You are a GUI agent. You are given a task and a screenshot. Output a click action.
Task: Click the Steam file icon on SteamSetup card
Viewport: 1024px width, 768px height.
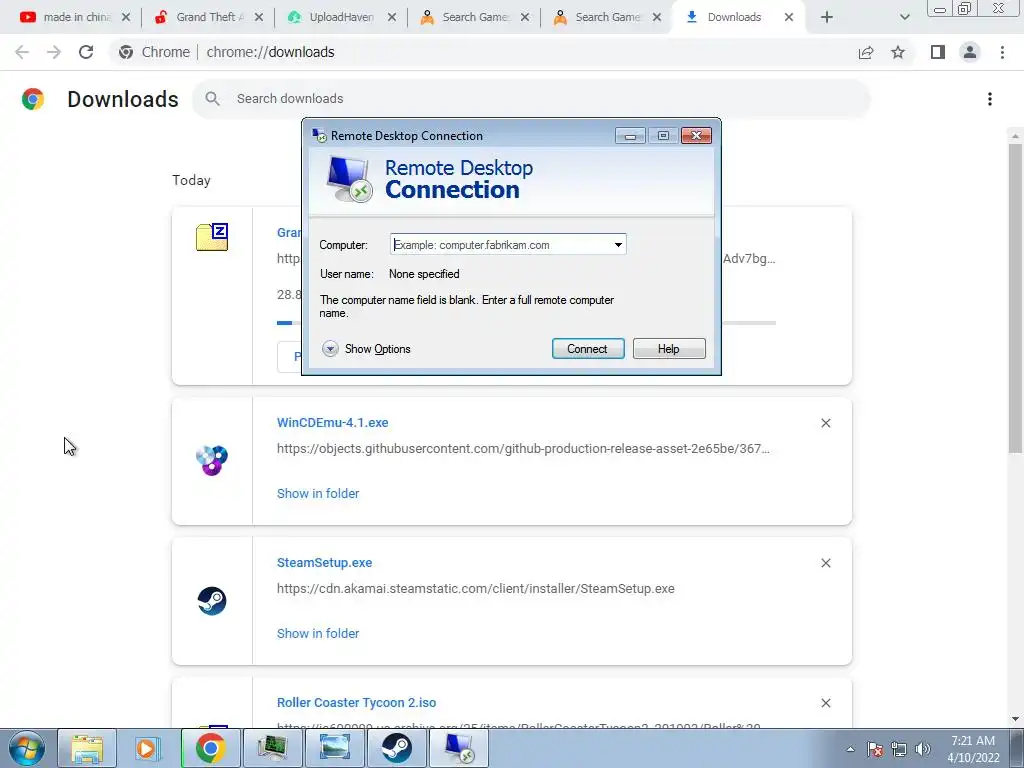212,601
